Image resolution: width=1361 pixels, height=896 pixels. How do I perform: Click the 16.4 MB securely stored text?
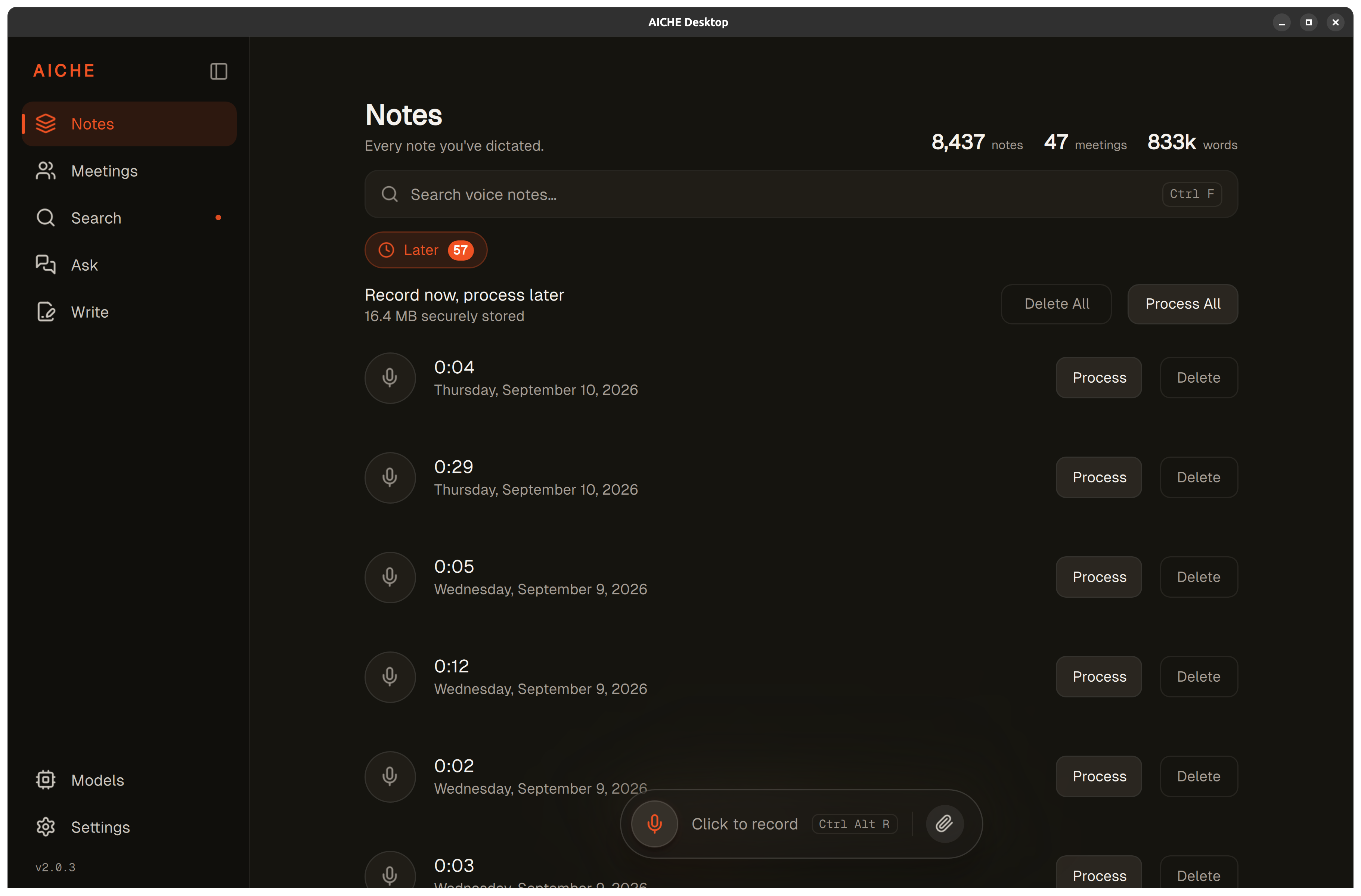coord(444,316)
